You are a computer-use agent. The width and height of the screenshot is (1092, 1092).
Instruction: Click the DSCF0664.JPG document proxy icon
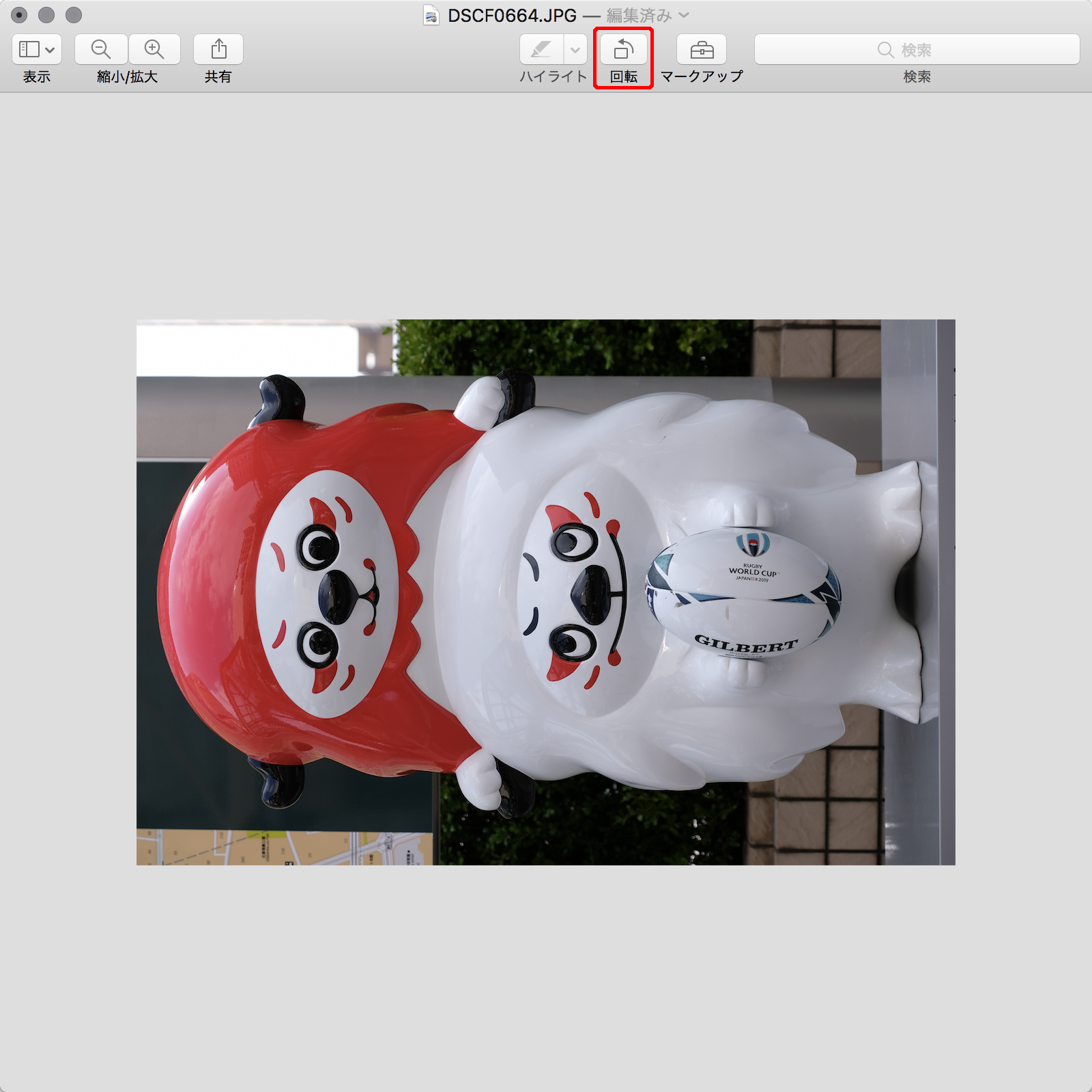(431, 15)
